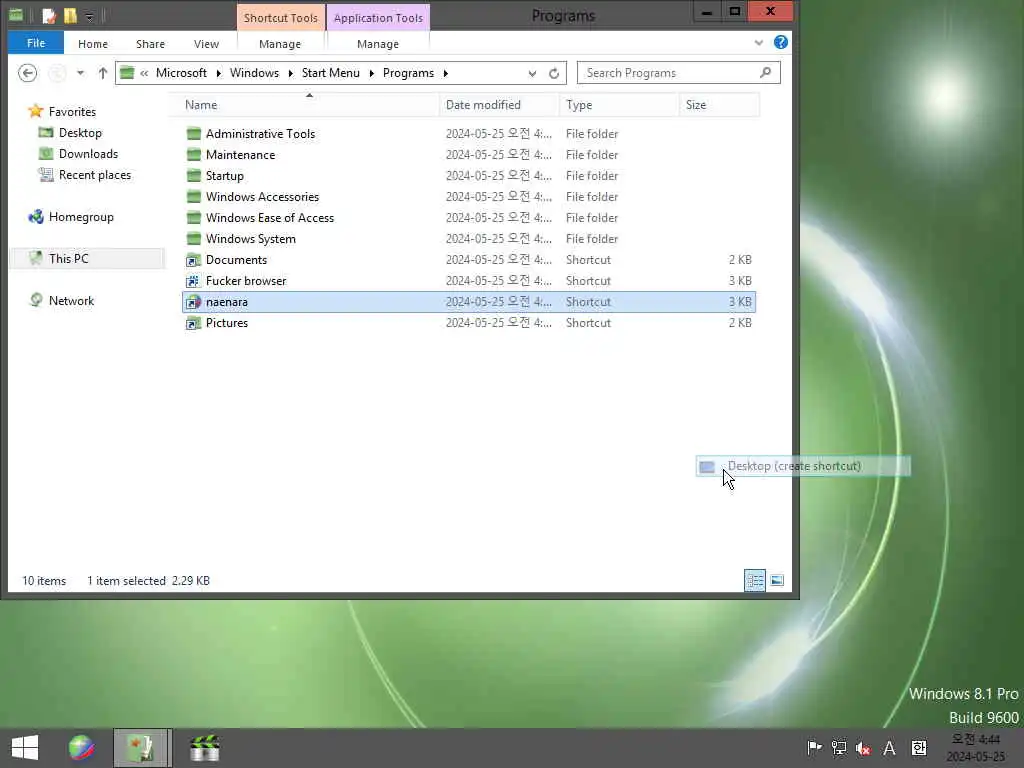Sort by the Name column header
The height and width of the screenshot is (768, 1024).
pyautogui.click(x=200, y=104)
